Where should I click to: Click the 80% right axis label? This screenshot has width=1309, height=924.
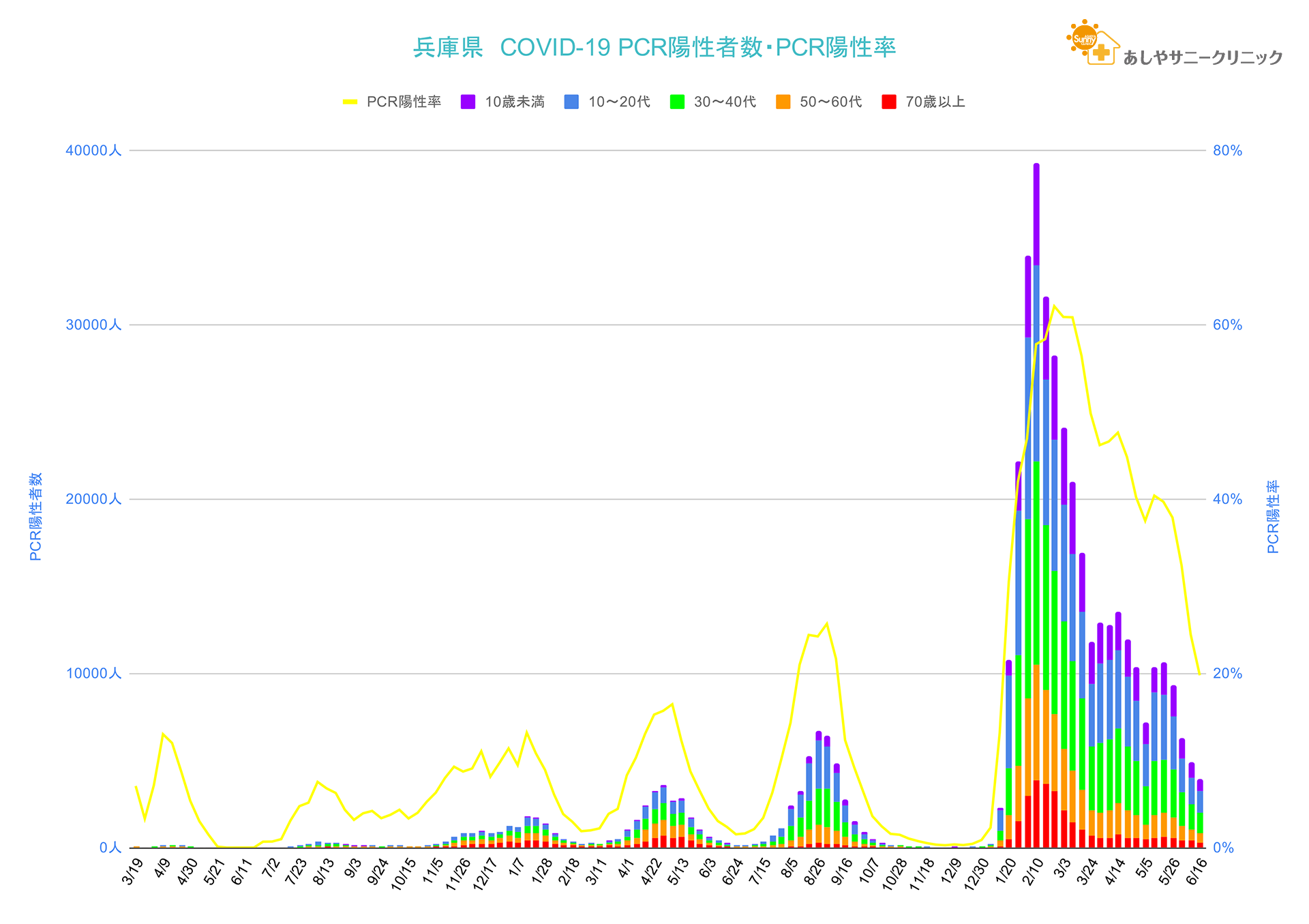click(1227, 151)
